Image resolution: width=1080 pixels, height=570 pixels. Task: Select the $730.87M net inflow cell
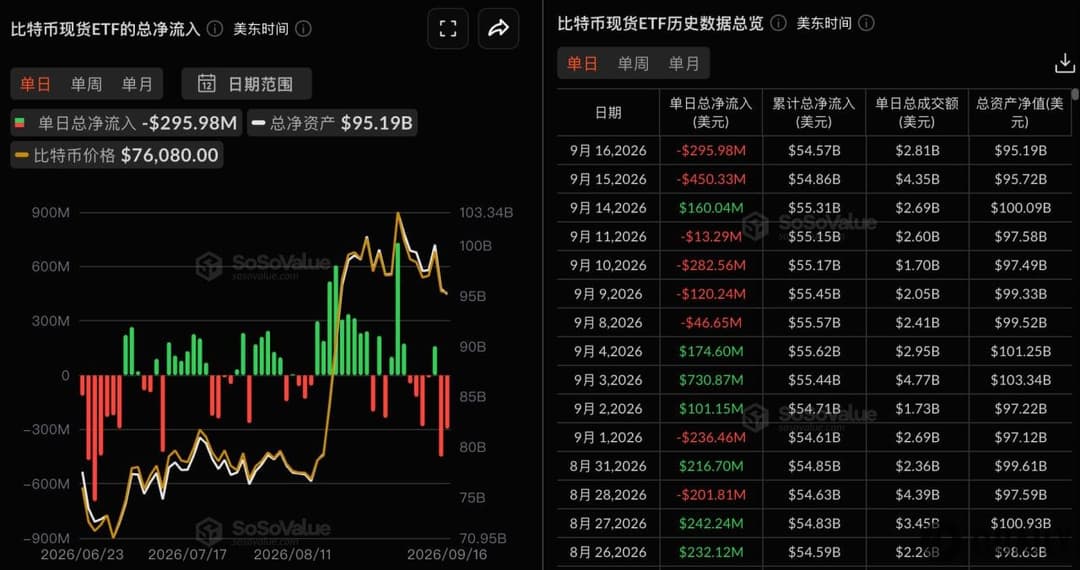click(x=711, y=380)
